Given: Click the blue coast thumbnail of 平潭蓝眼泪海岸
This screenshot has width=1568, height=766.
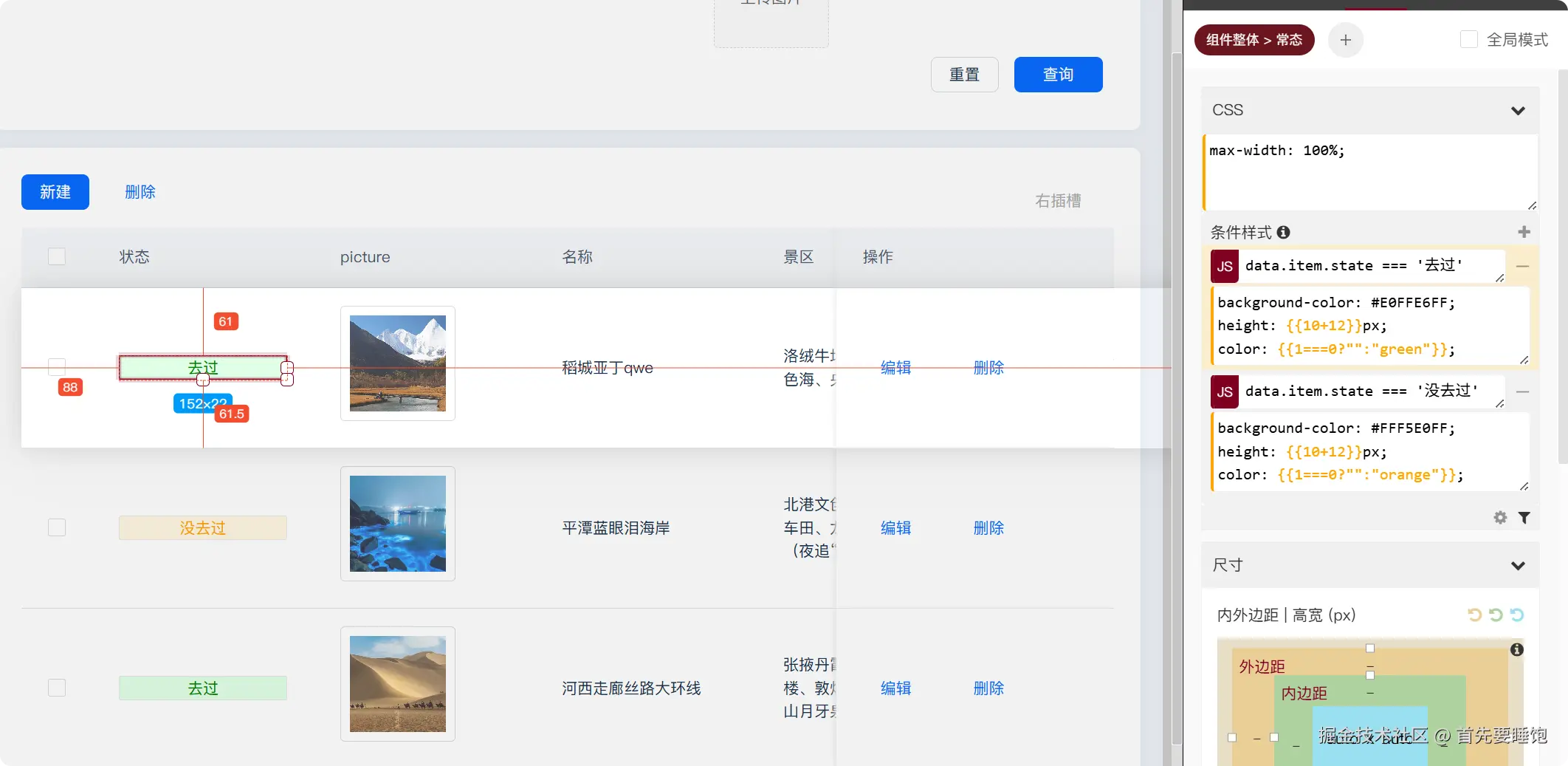Looking at the screenshot, I should [x=398, y=524].
